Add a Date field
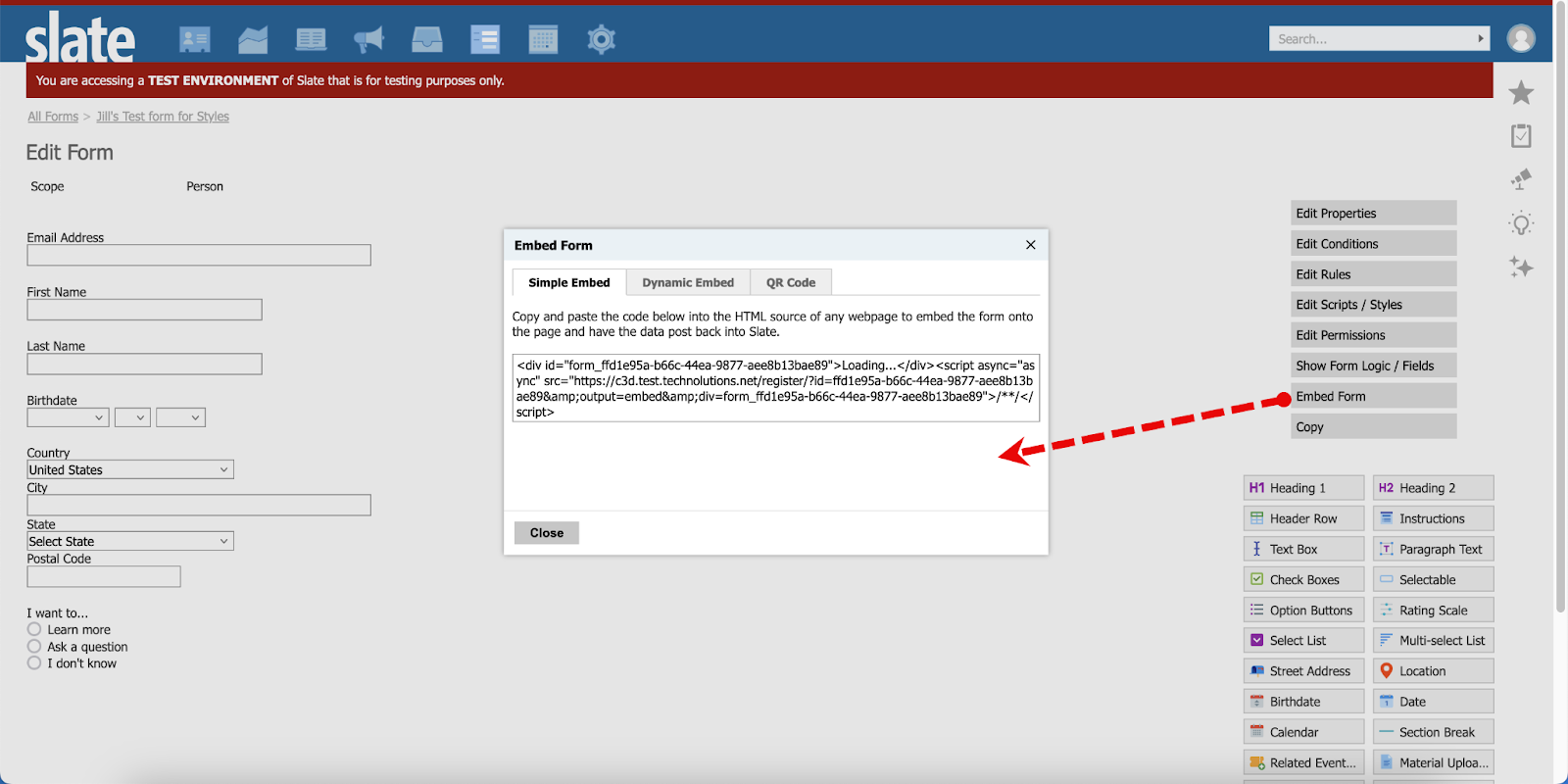Viewport: 1568px width, 784px height. pyautogui.click(x=1433, y=702)
